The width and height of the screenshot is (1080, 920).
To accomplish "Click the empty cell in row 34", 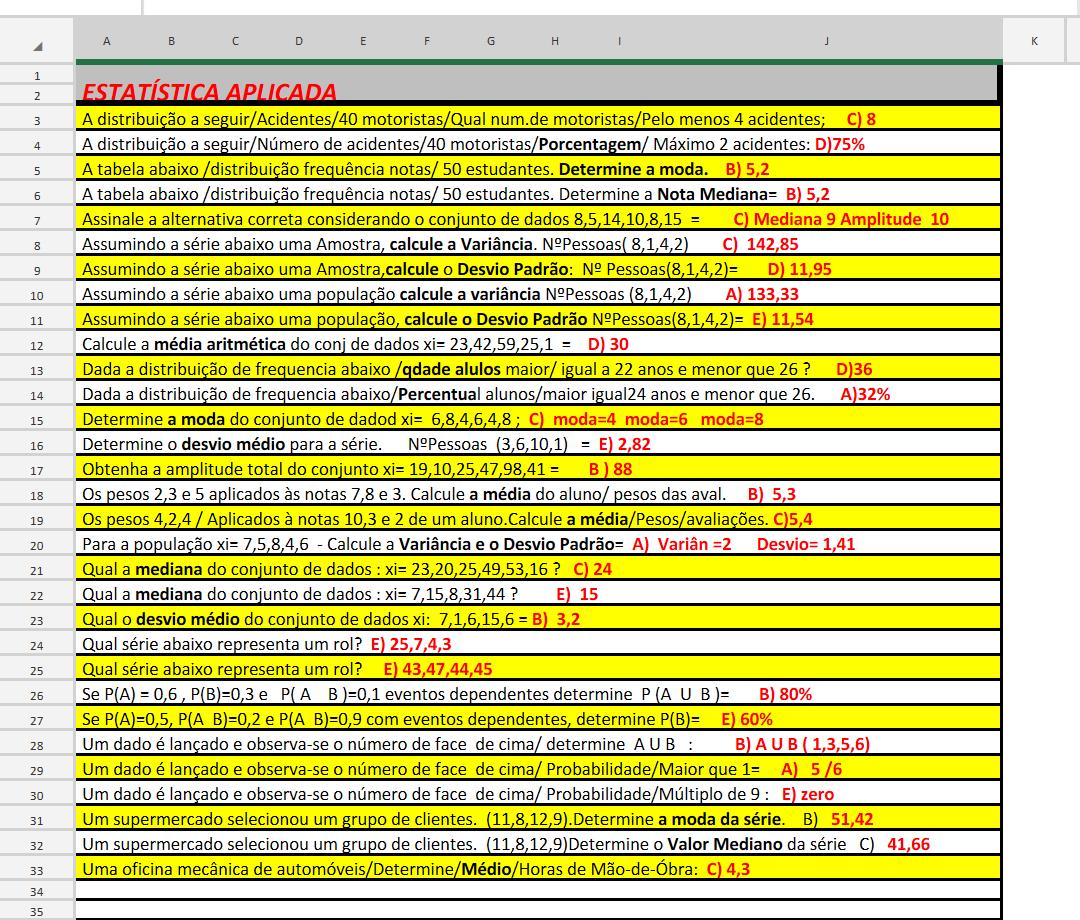I will 537,890.
